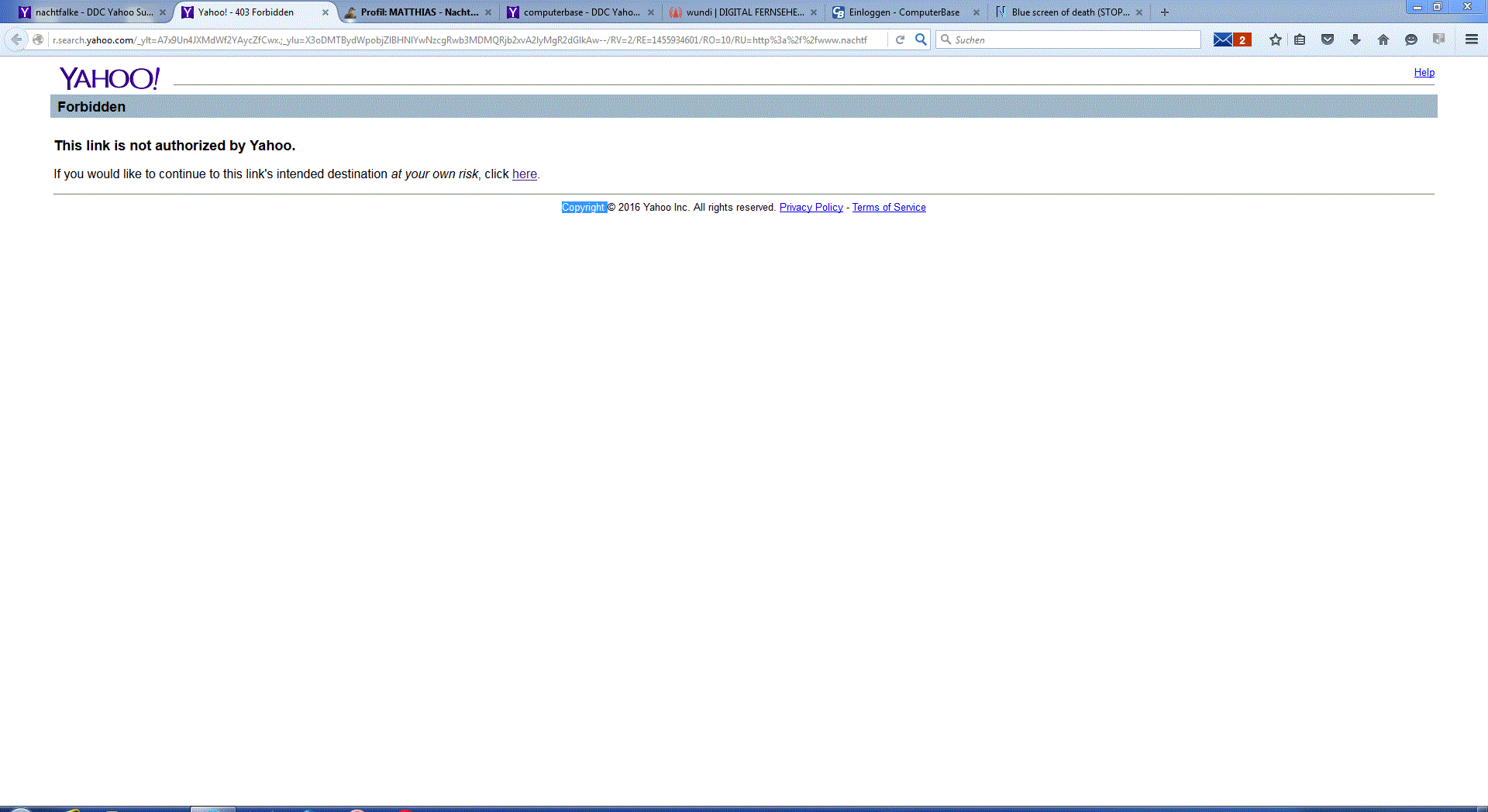
Task: Restore down the browser window
Action: (1438, 6)
